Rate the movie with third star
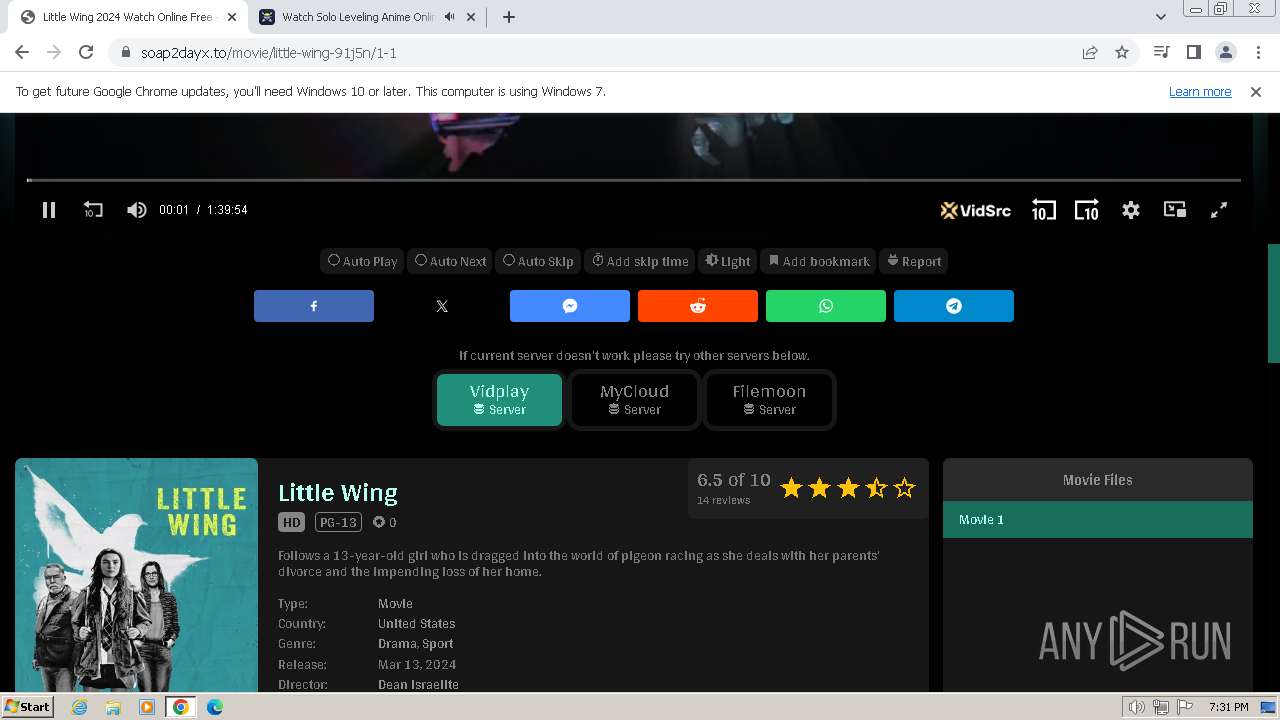The height and width of the screenshot is (720, 1280). point(848,488)
